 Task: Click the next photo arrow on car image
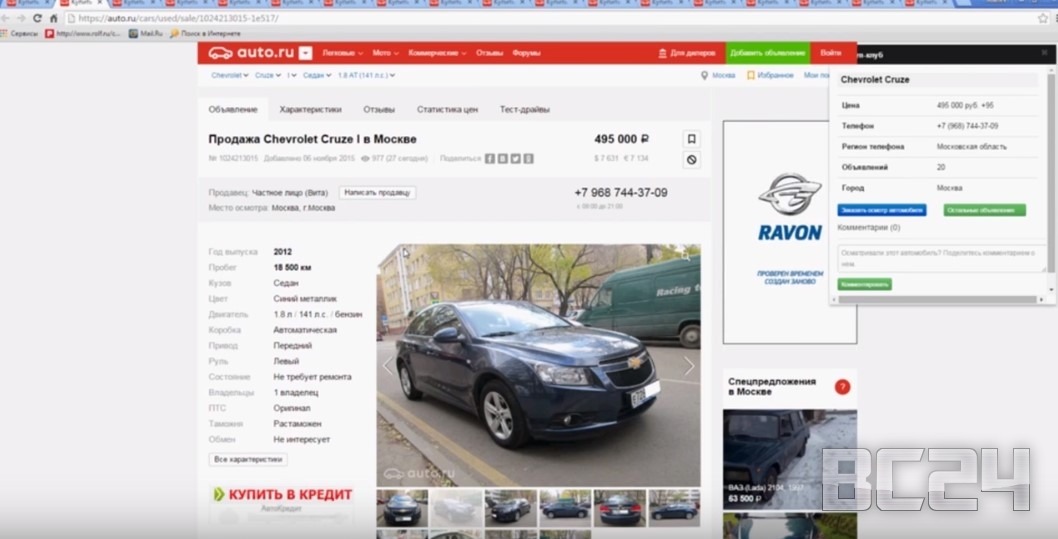pyautogui.click(x=688, y=366)
